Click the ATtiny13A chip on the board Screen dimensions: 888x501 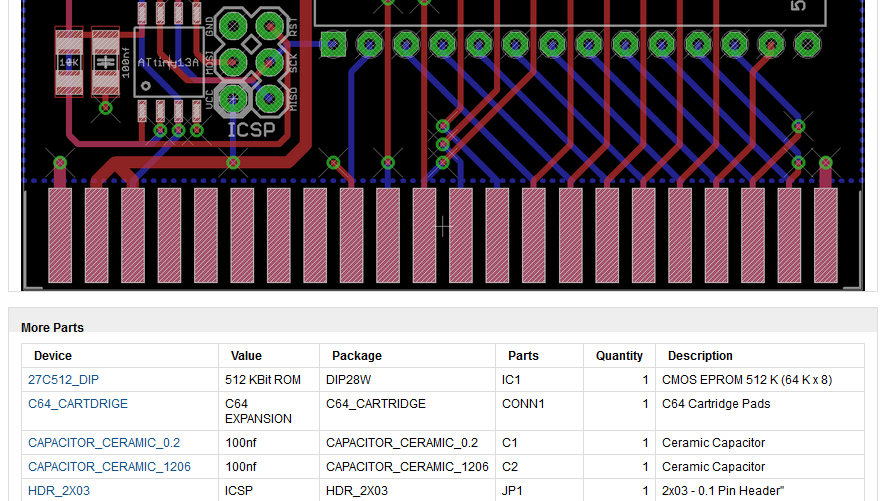coord(169,62)
